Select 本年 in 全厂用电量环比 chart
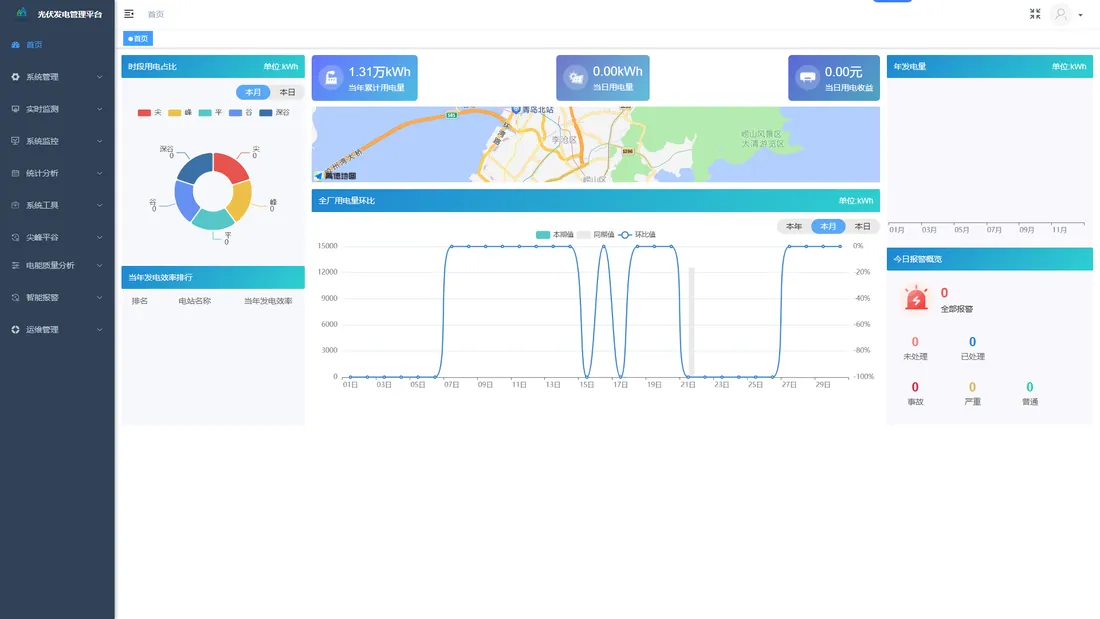1100x619 pixels. [x=794, y=227]
